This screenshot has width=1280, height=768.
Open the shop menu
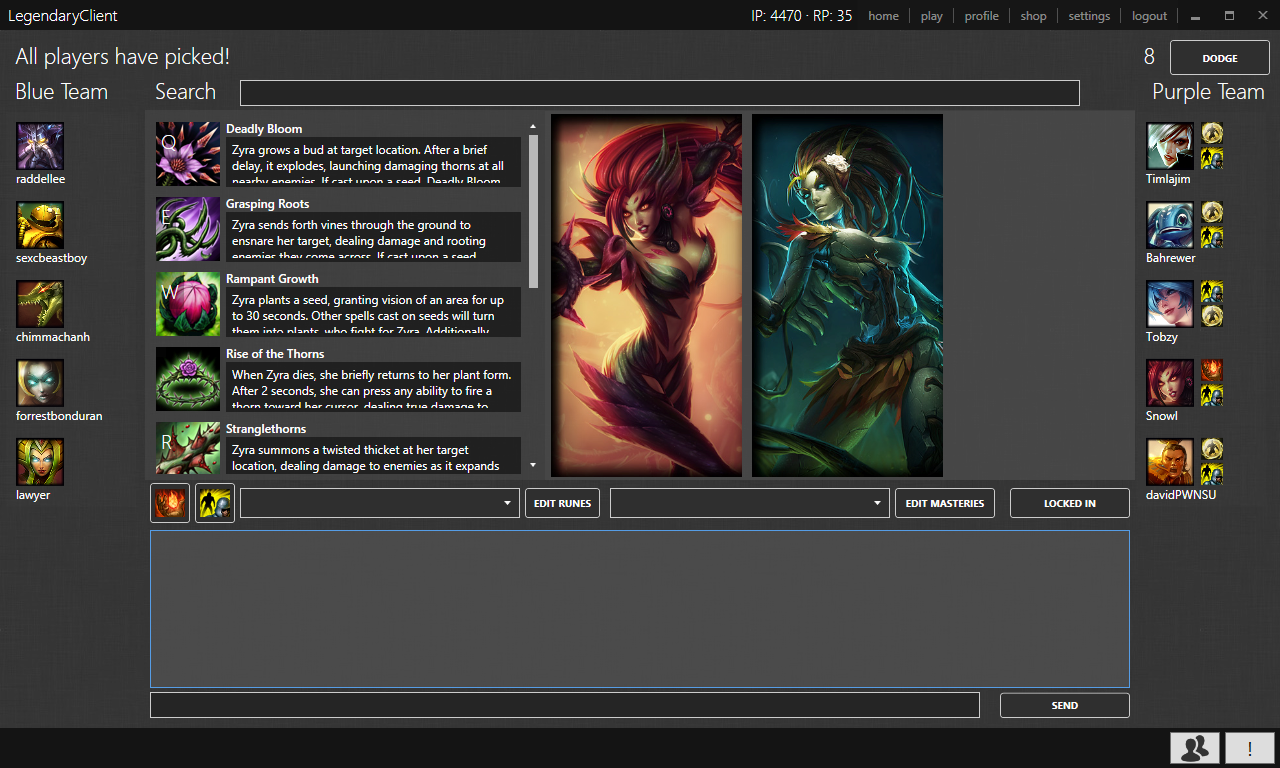coord(1033,16)
